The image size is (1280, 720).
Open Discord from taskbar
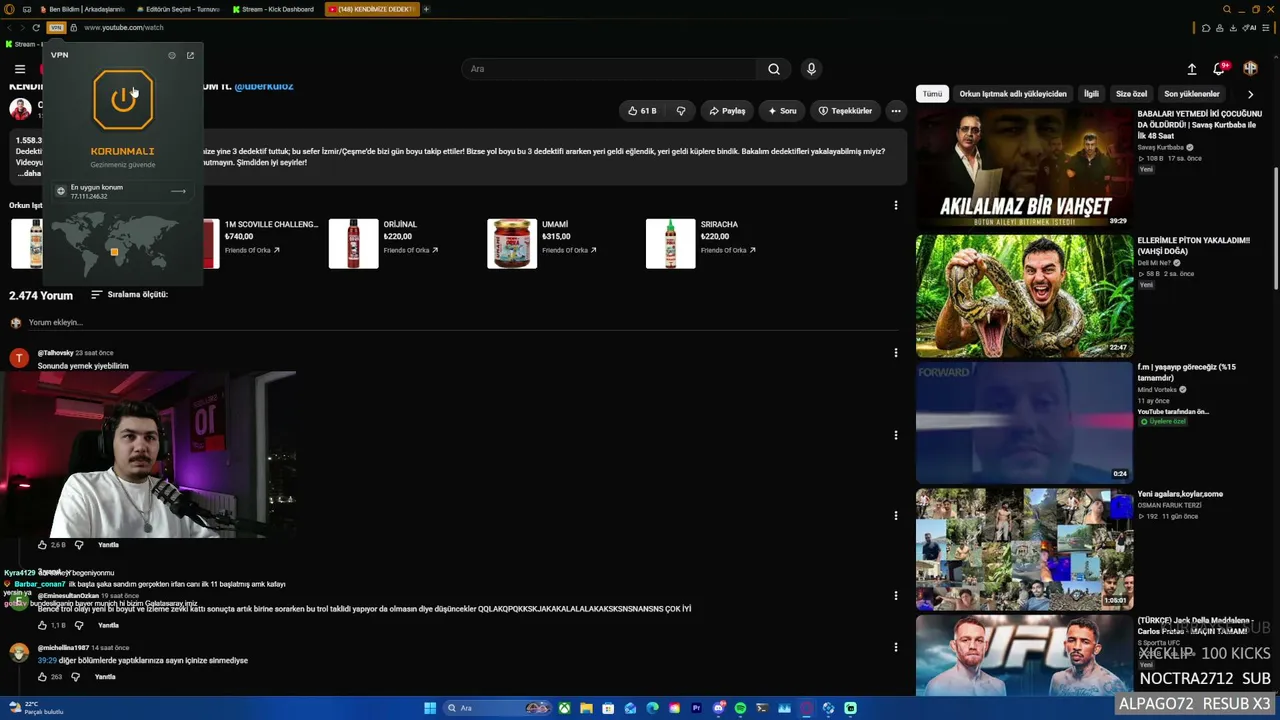(x=719, y=708)
